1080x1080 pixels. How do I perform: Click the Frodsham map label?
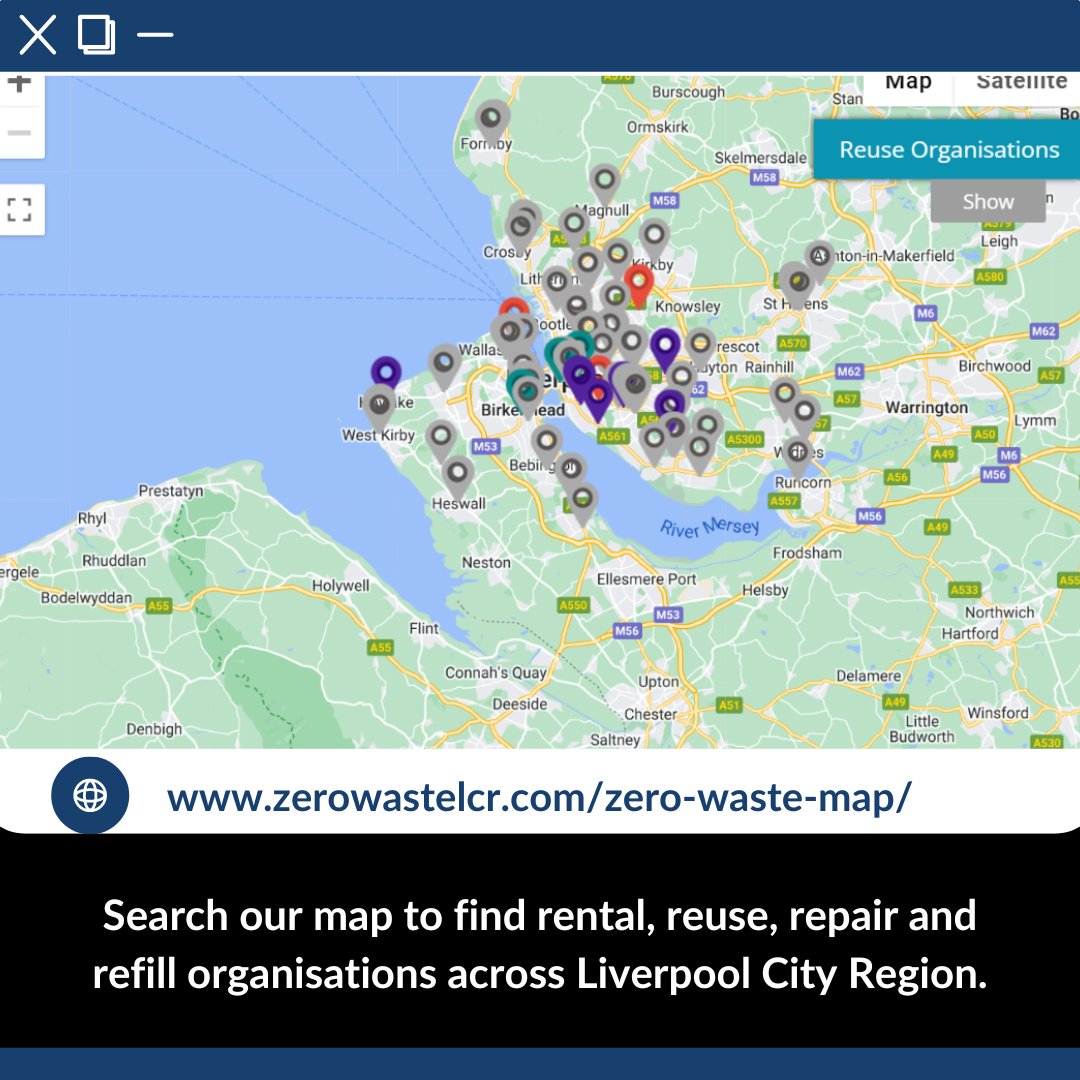point(807,552)
